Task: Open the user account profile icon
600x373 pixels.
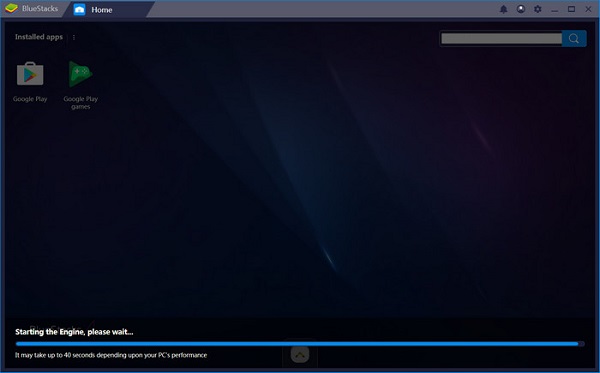Action: coord(521,9)
